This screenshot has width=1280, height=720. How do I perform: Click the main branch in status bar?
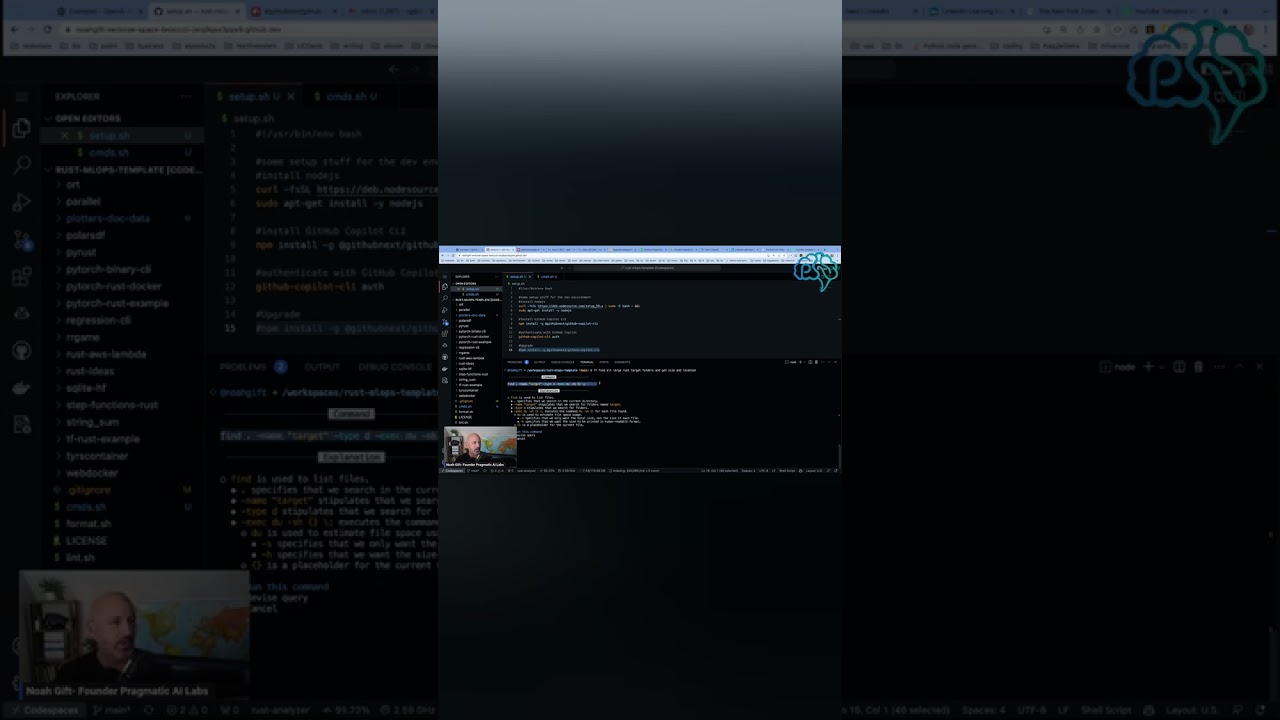pyautogui.click(x=475, y=471)
